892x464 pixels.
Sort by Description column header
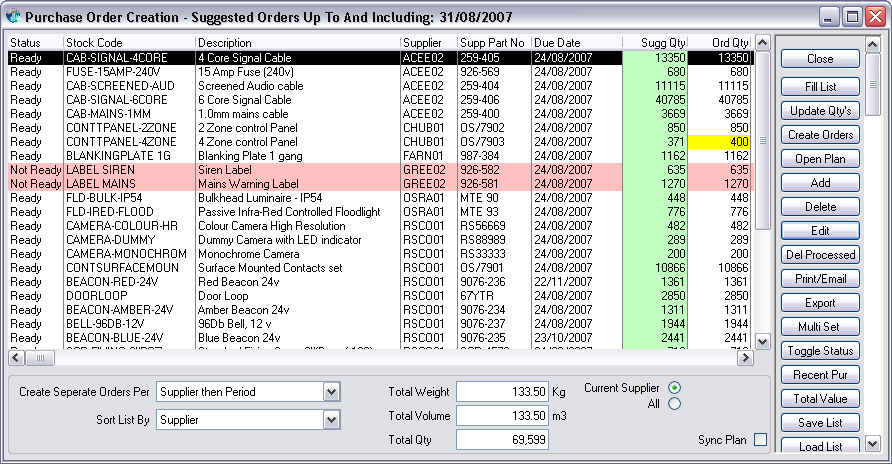coord(298,43)
